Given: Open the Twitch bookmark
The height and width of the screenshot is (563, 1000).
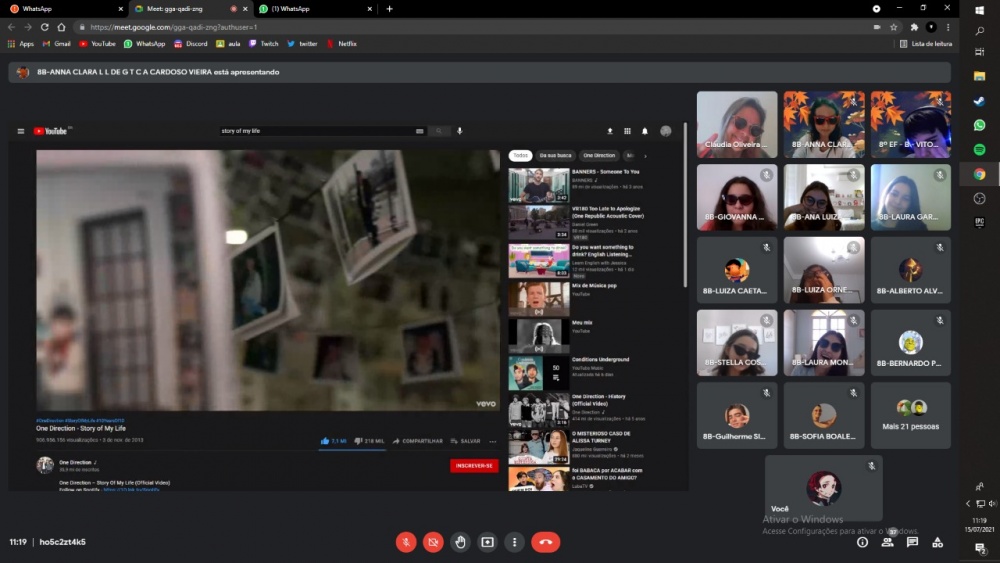Looking at the screenshot, I should (x=263, y=44).
